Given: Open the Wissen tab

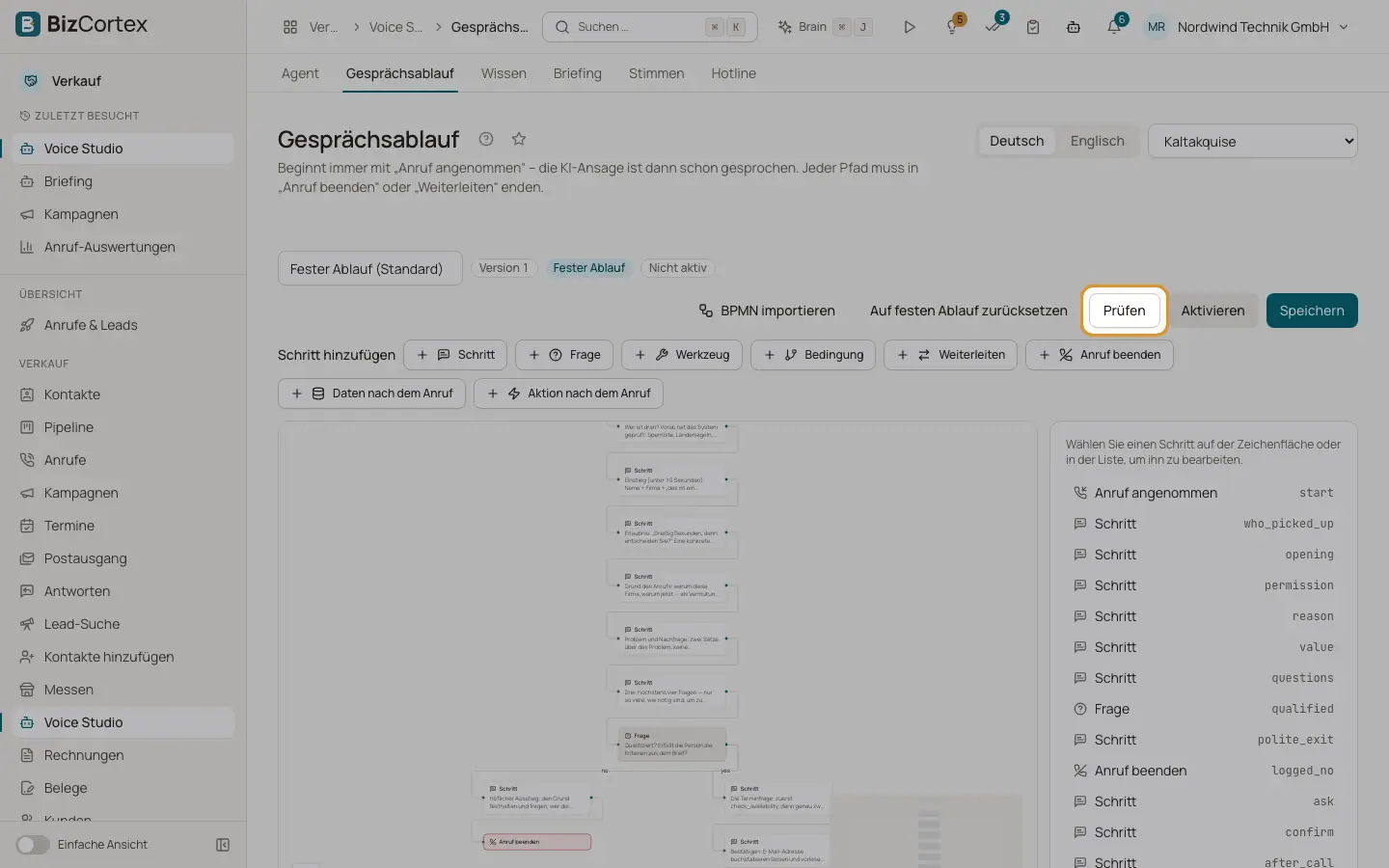Looking at the screenshot, I should click(504, 73).
